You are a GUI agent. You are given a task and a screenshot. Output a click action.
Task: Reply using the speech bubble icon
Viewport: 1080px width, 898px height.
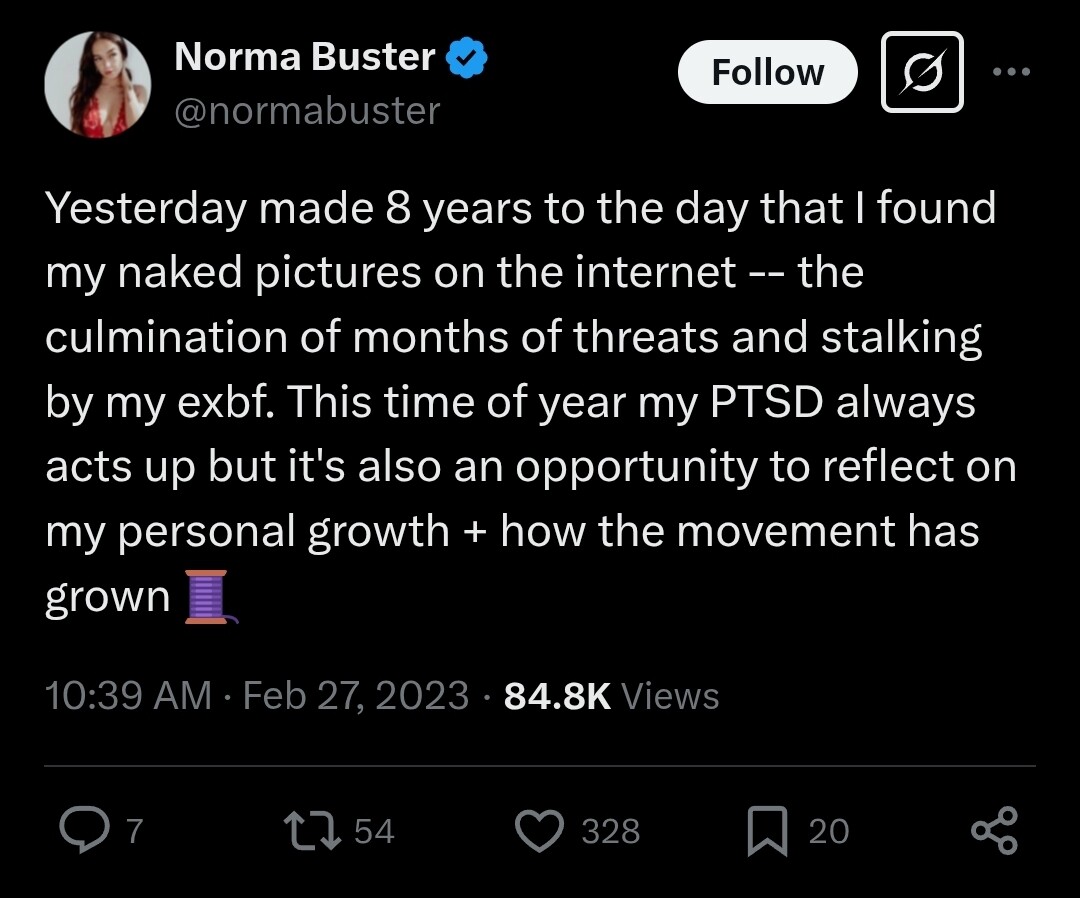tap(84, 830)
